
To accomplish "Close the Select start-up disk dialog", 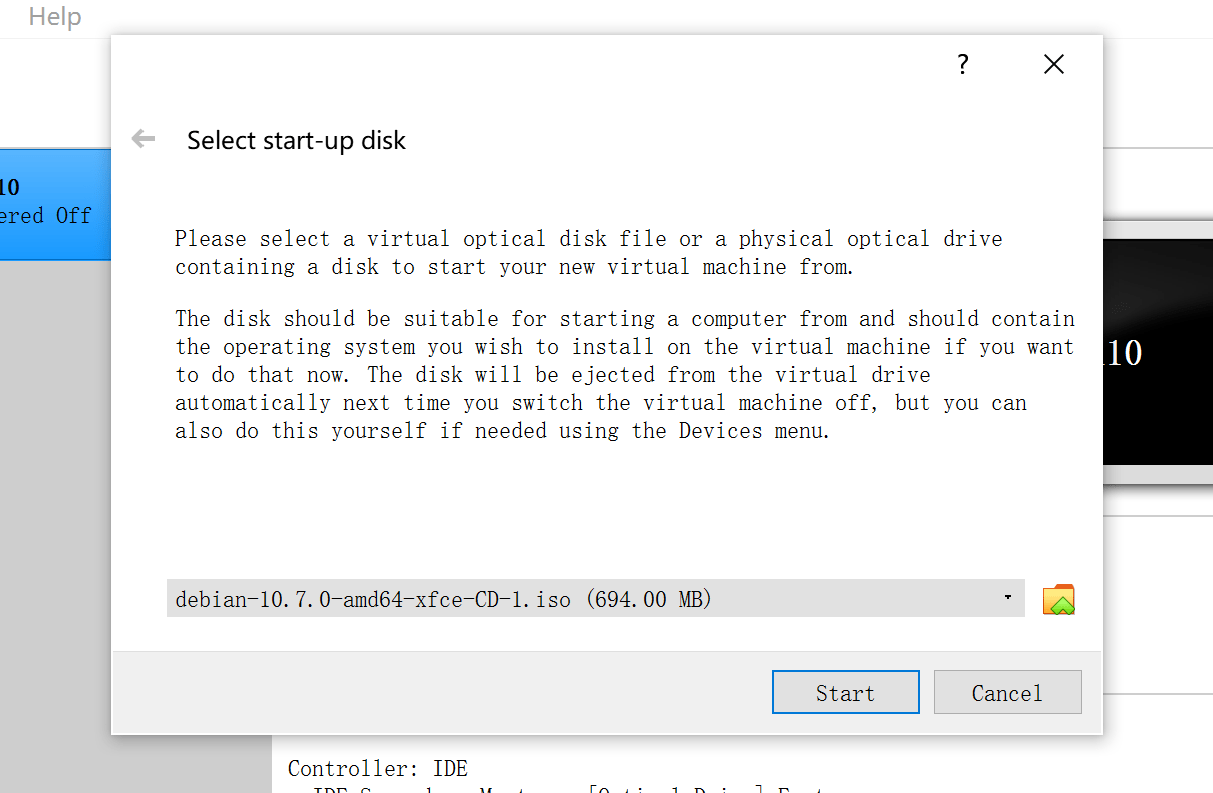I will [1053, 65].
